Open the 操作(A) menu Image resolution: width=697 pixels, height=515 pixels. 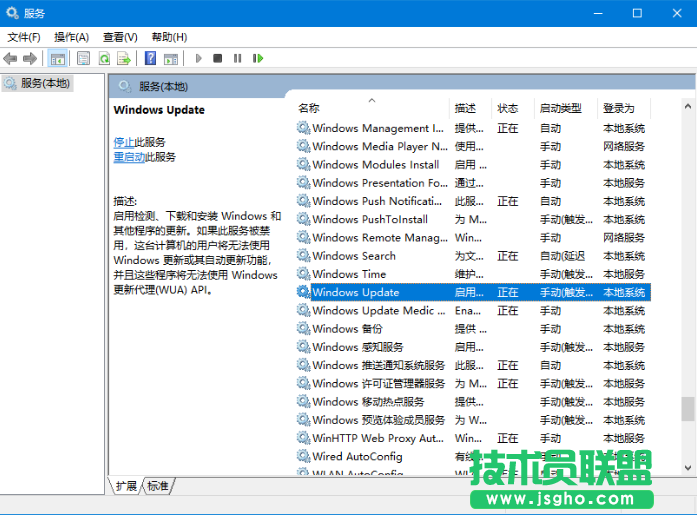(x=71, y=37)
